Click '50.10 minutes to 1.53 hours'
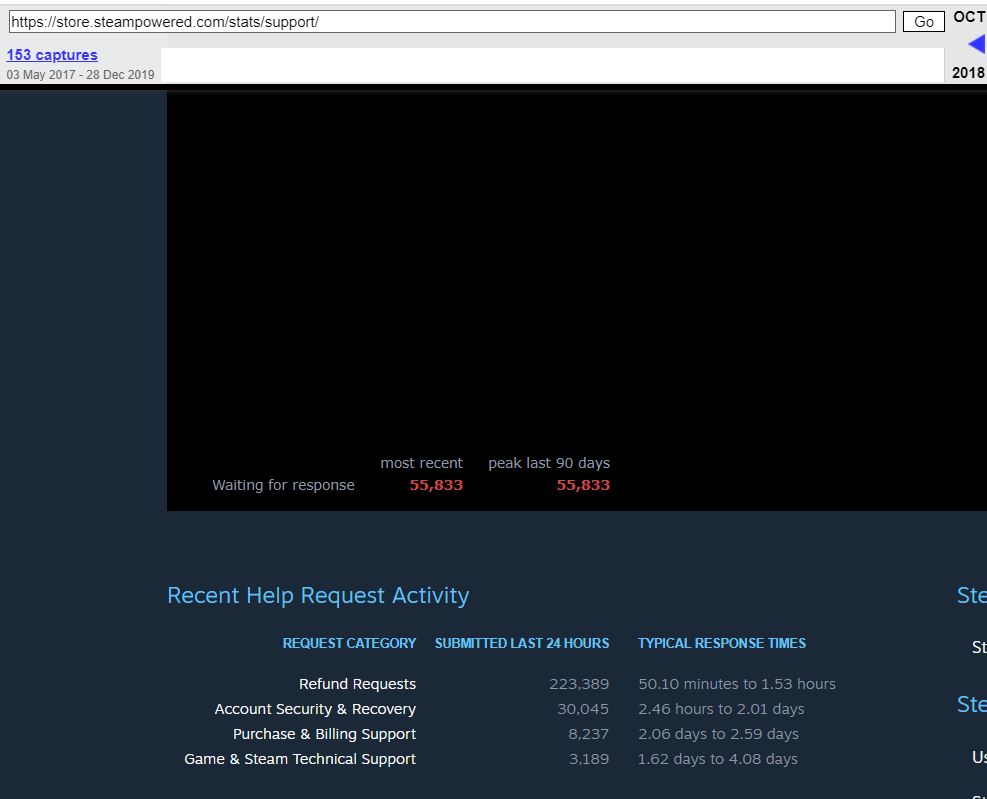This screenshot has width=987, height=799. (736, 684)
